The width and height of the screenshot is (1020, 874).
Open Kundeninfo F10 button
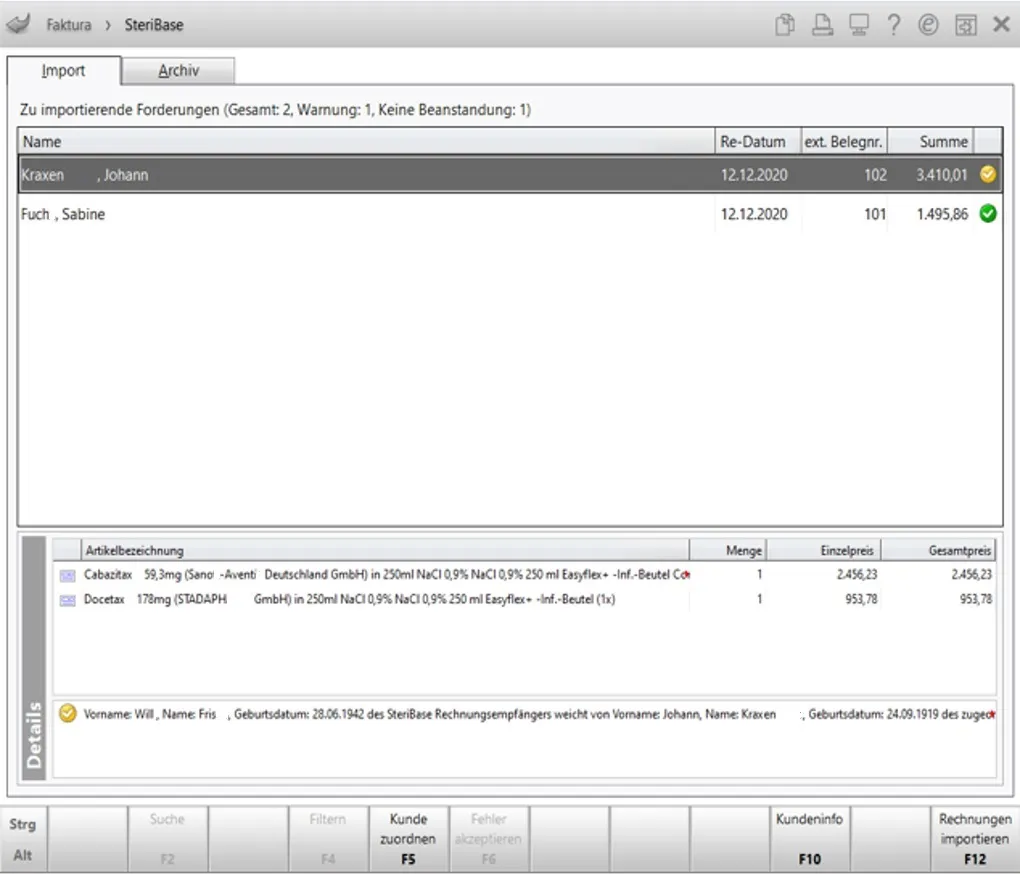[x=809, y=839]
